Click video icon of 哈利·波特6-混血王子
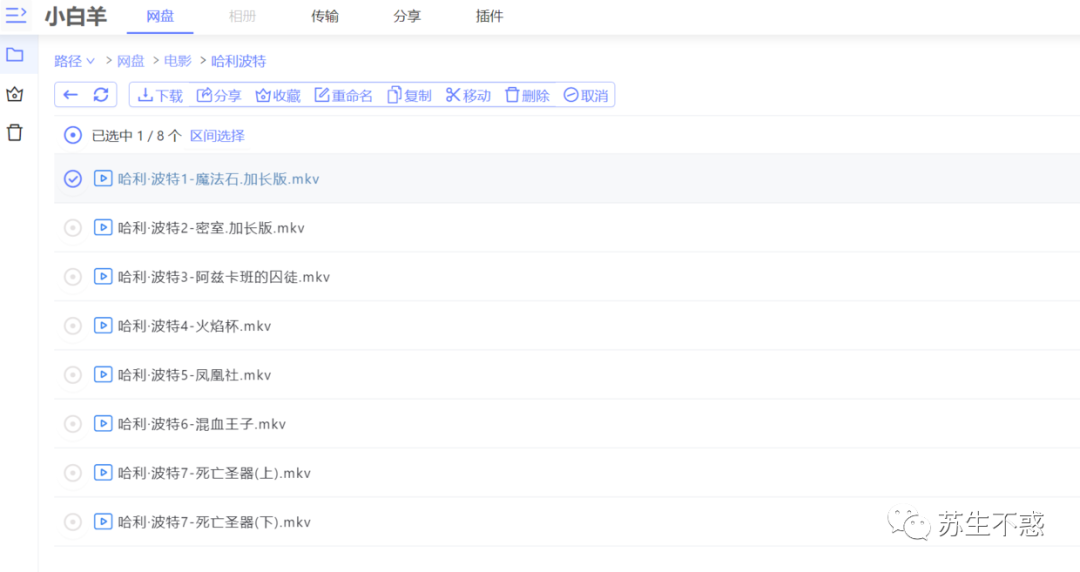Image resolution: width=1080 pixels, height=572 pixels. [103, 423]
